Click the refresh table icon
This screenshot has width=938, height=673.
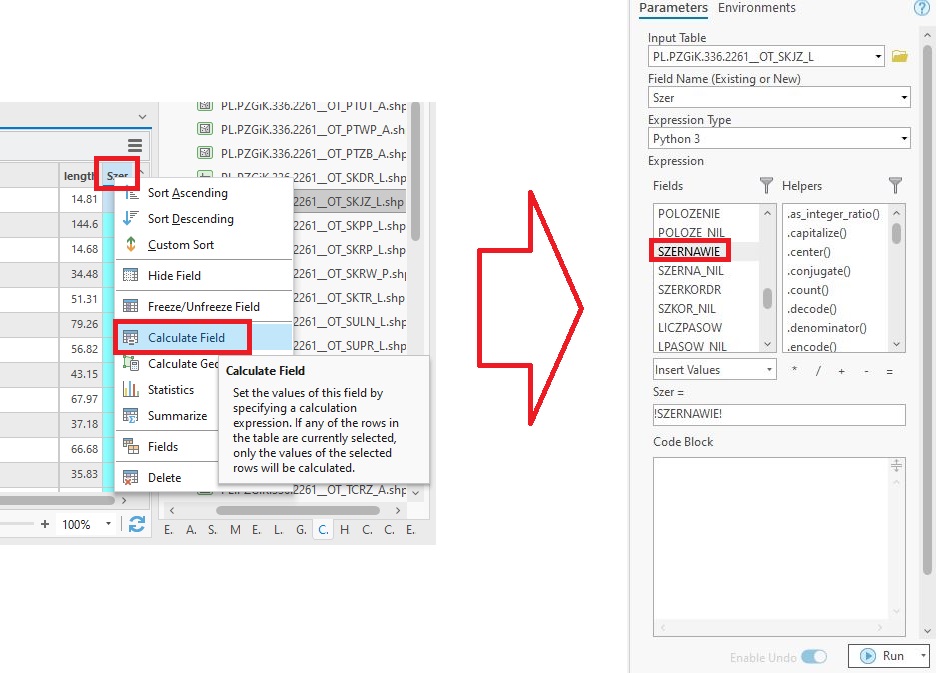point(137,524)
